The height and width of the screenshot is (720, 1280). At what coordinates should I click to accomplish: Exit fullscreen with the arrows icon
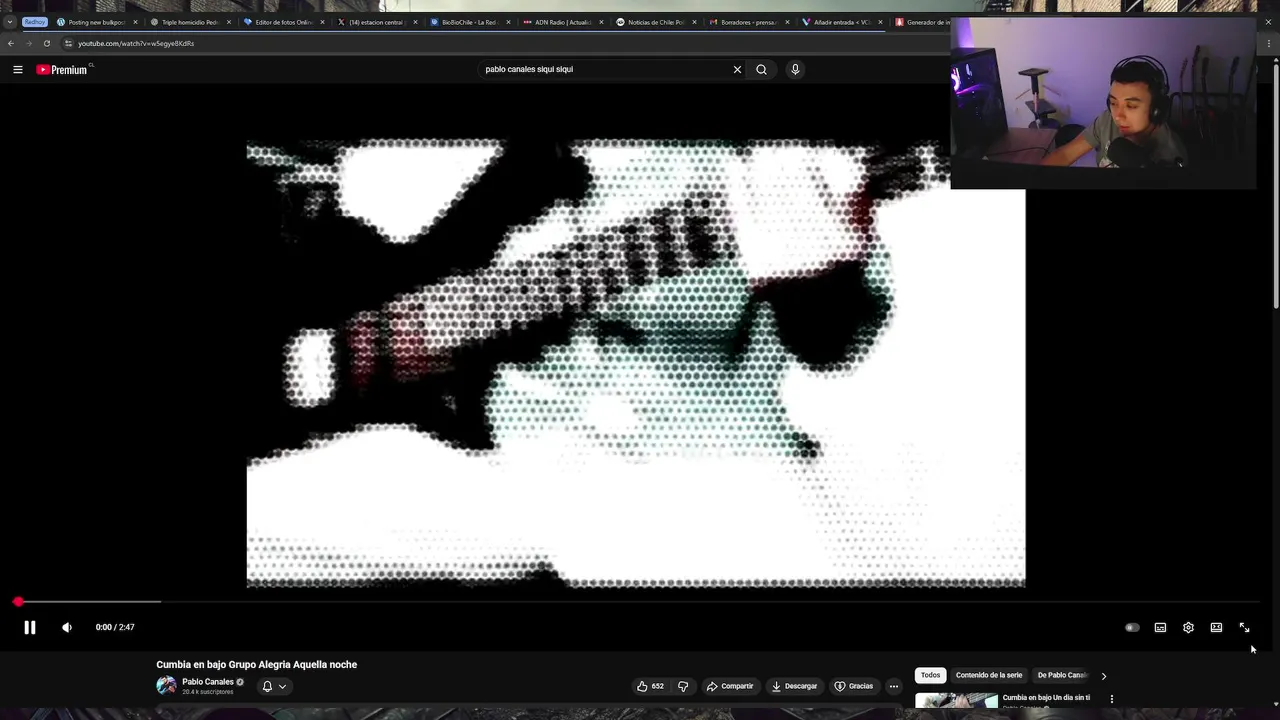point(1244,627)
